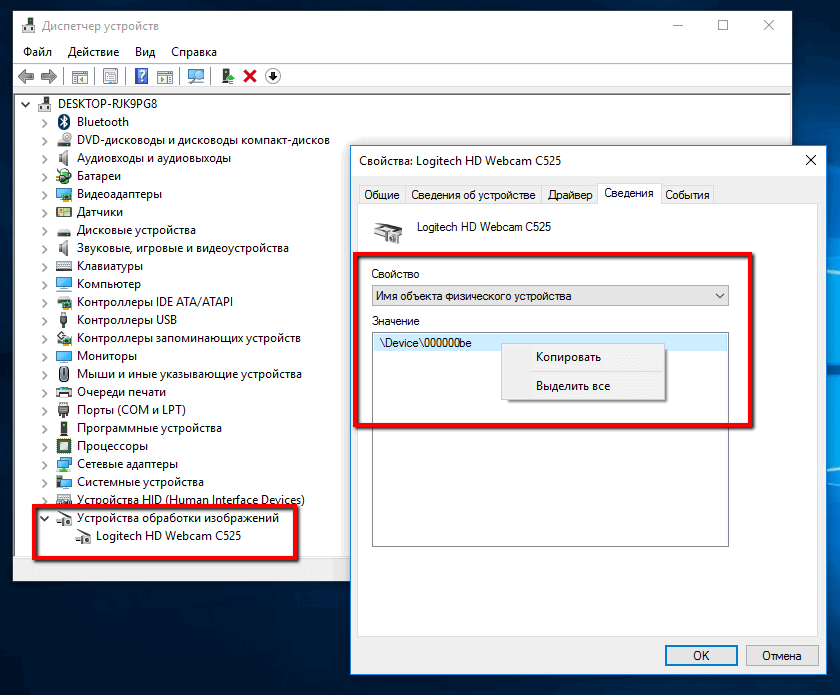840x695 pixels.
Task: Click the red X remove device icon
Action: pos(250,76)
